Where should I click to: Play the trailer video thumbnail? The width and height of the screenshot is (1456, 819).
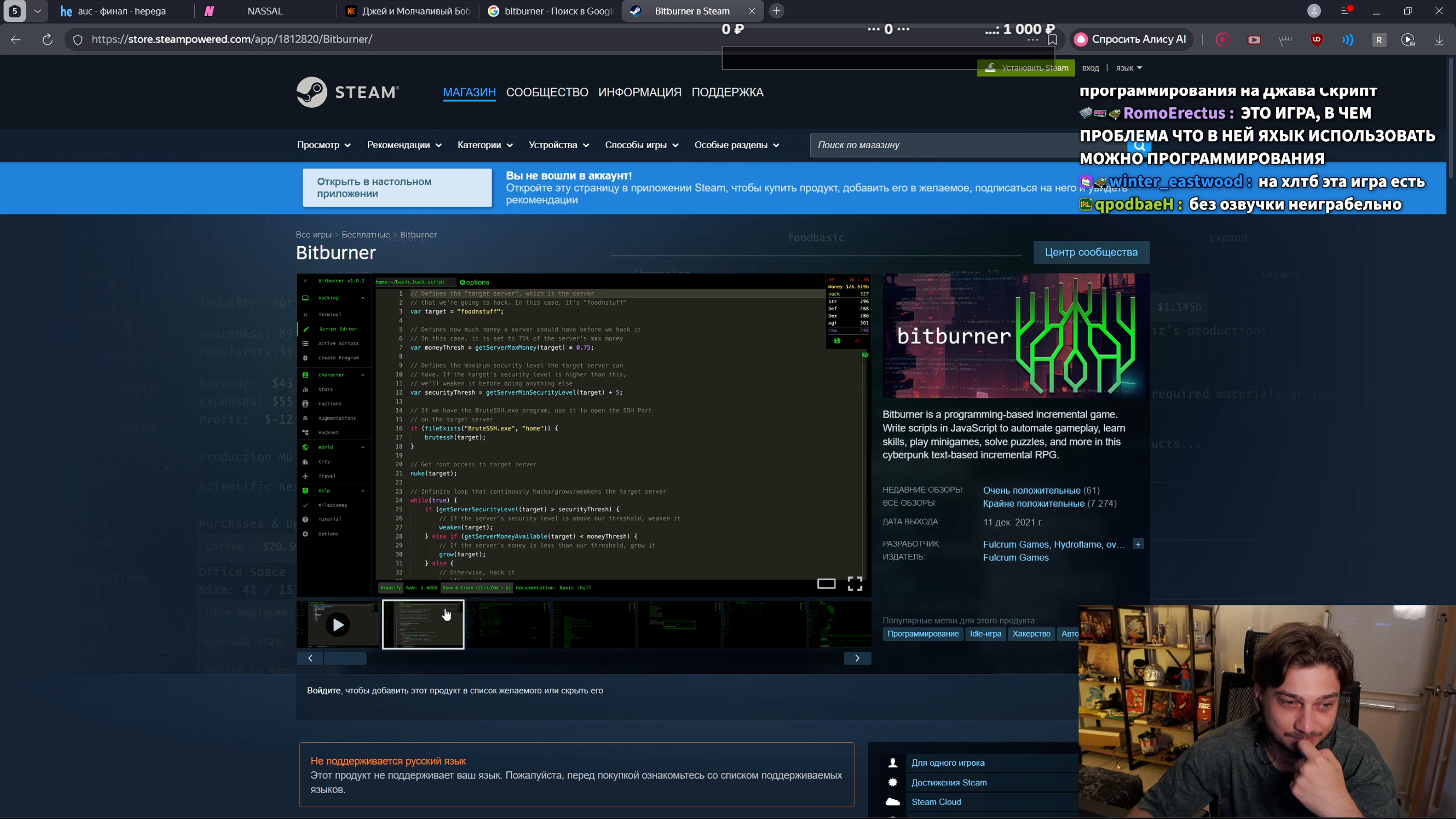pyautogui.click(x=338, y=625)
